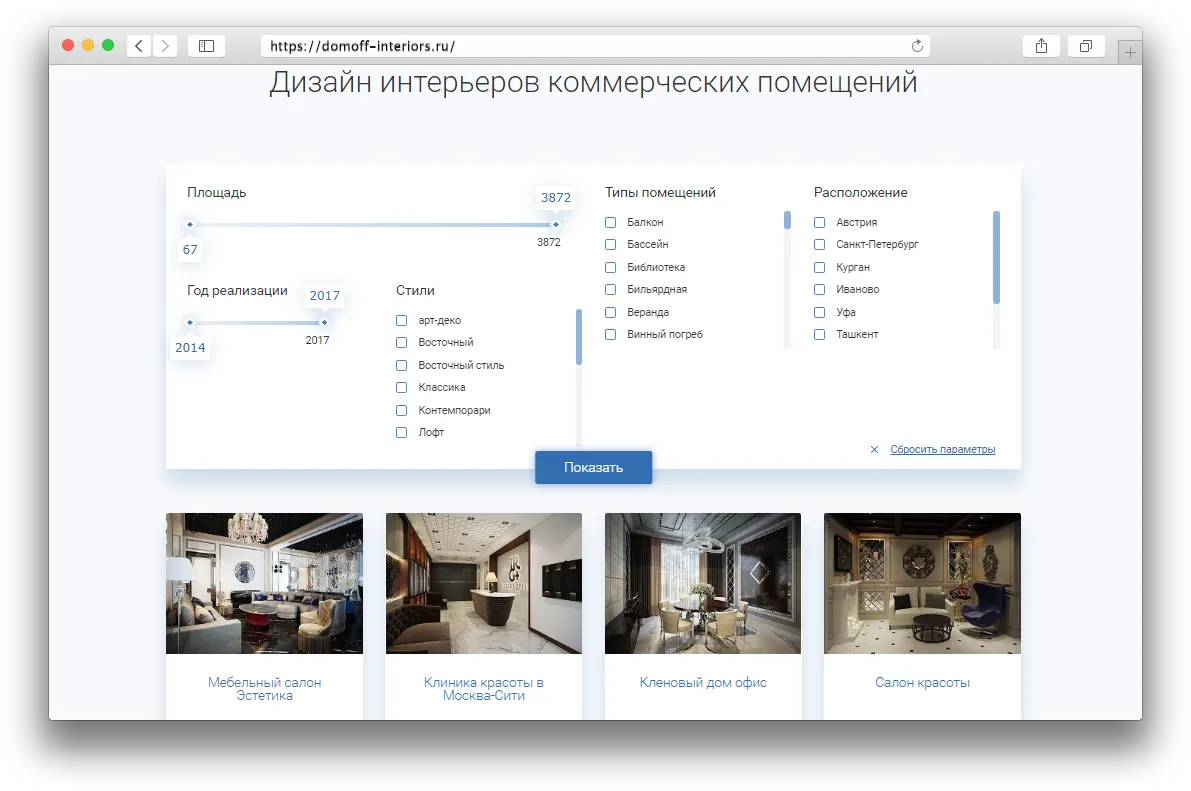Enable the Лофт style checkbox
This screenshot has height=791, width=1191.
coord(402,433)
